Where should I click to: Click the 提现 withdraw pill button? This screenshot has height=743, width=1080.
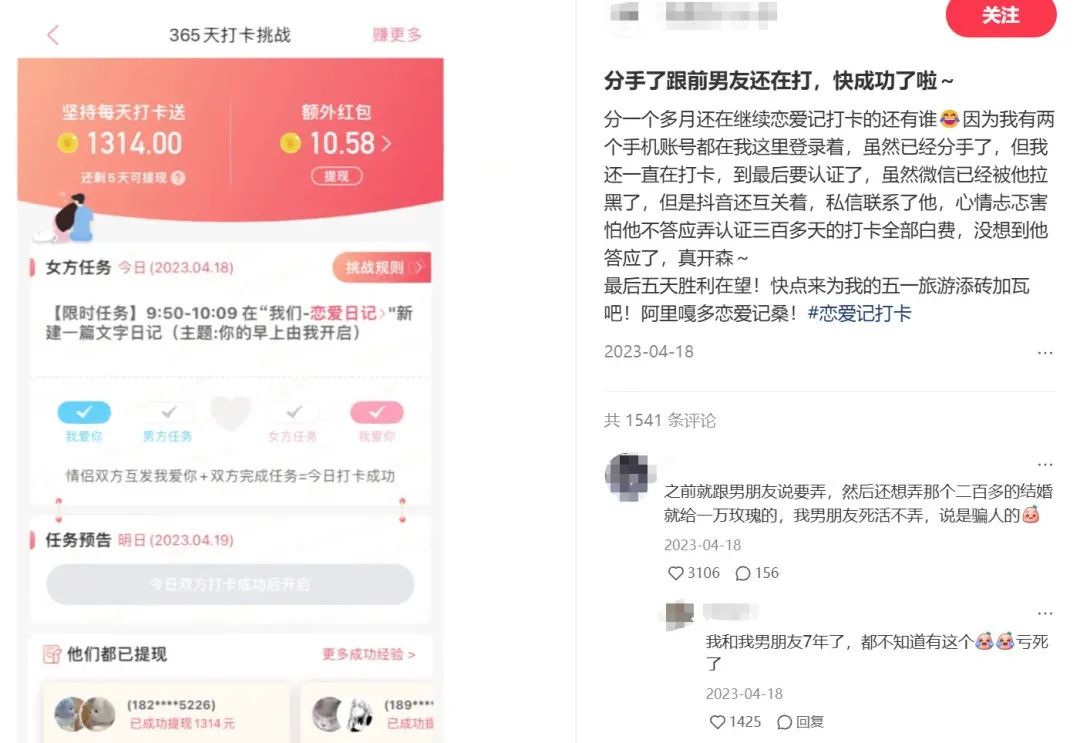[x=337, y=176]
